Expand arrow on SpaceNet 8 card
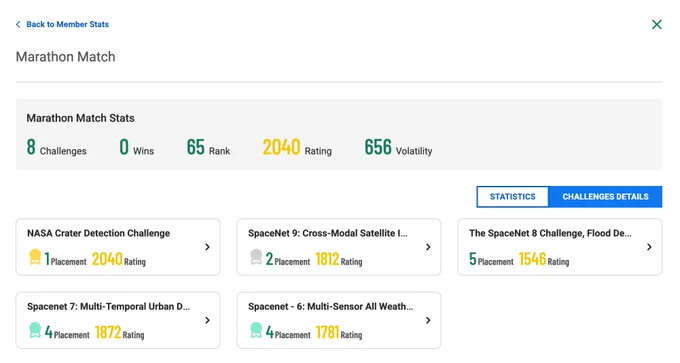This screenshot has width=680, height=363. click(x=649, y=247)
